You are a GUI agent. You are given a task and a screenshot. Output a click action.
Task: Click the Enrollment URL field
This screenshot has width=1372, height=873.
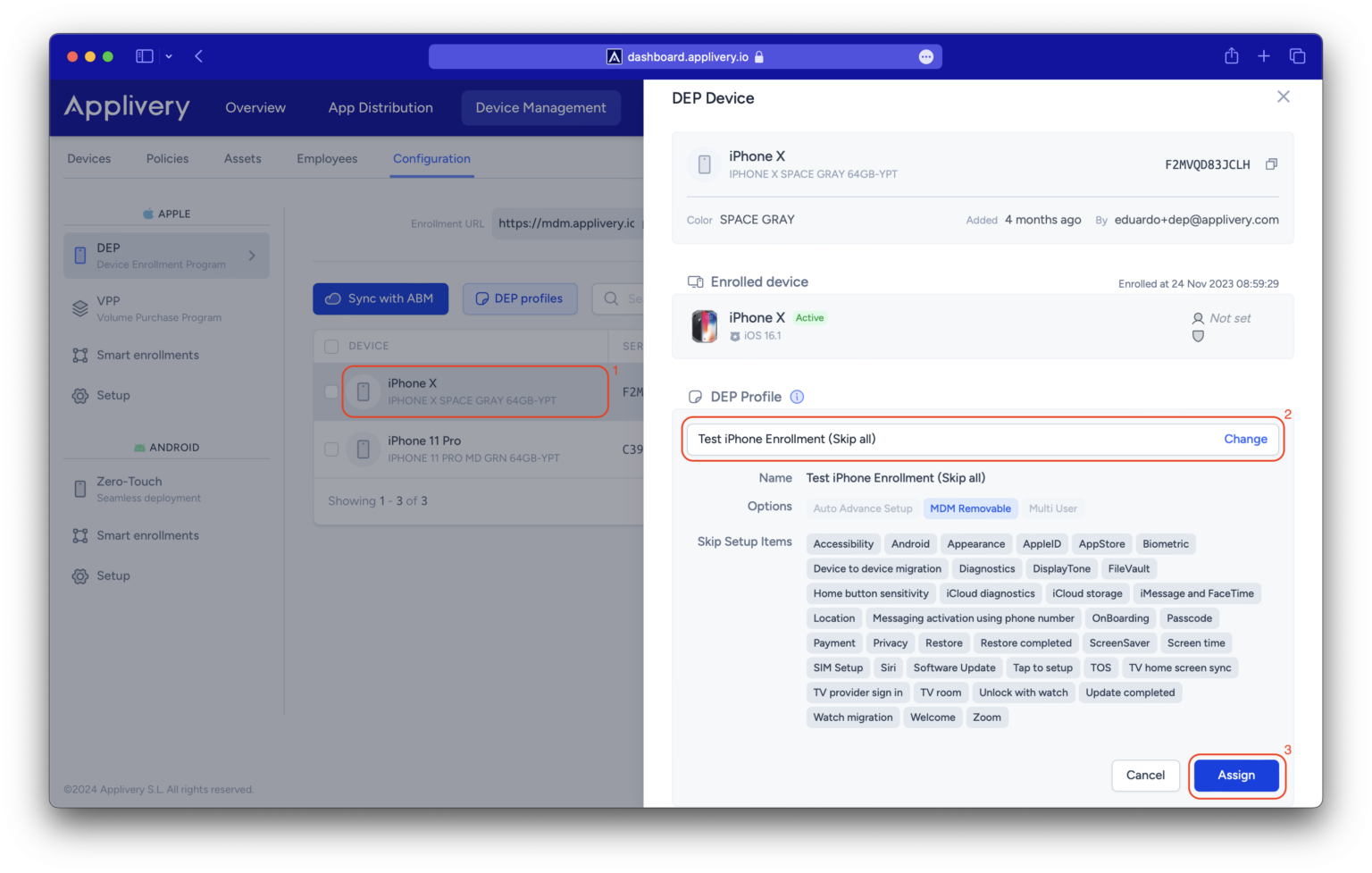click(x=566, y=223)
